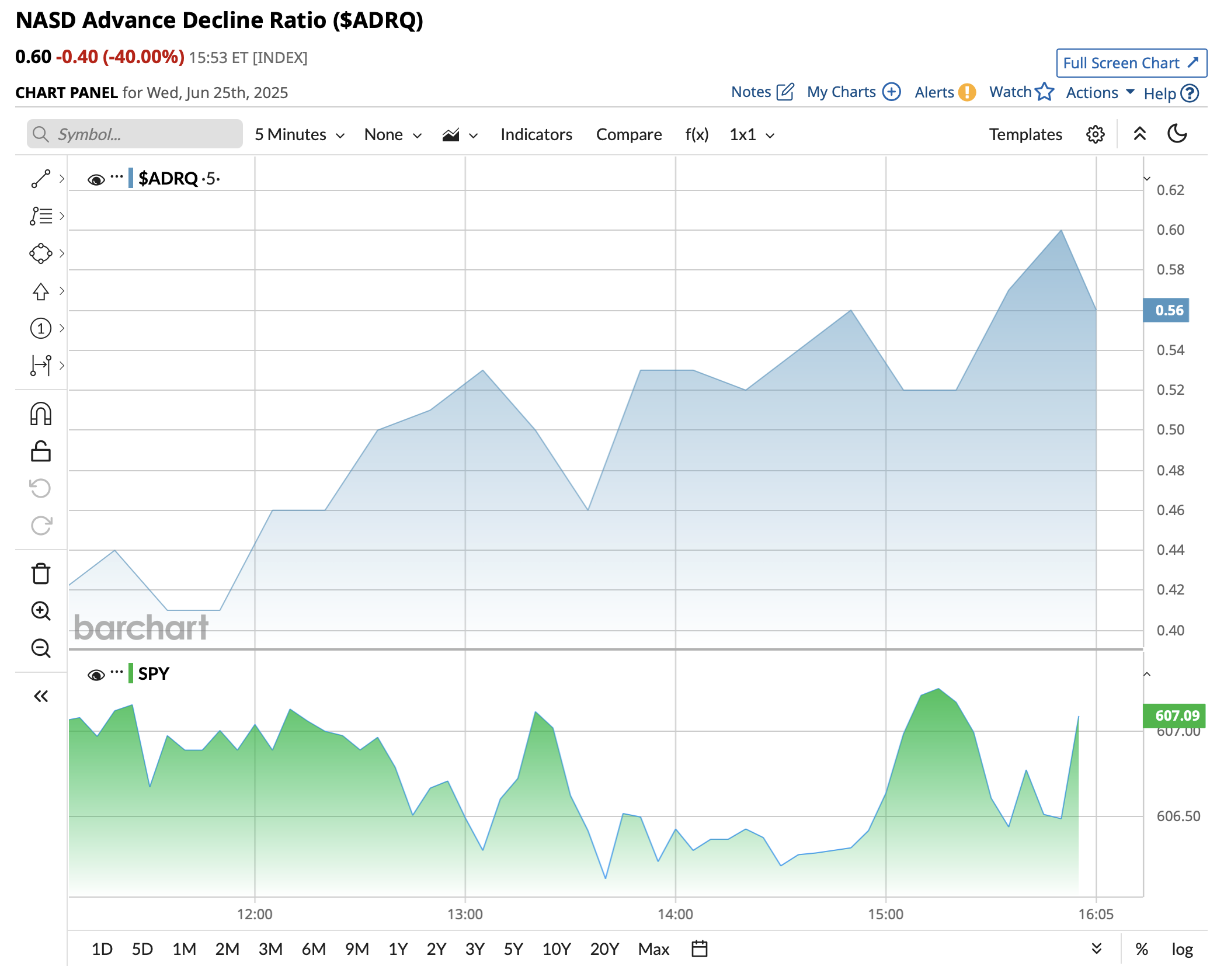This screenshot has width=1210, height=980.
Task: Toggle visibility of the SPY pane
Action: coord(96,675)
